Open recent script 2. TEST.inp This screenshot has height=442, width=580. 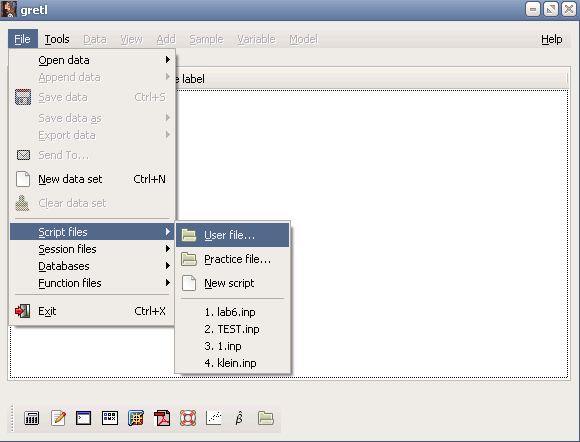pos(232,329)
